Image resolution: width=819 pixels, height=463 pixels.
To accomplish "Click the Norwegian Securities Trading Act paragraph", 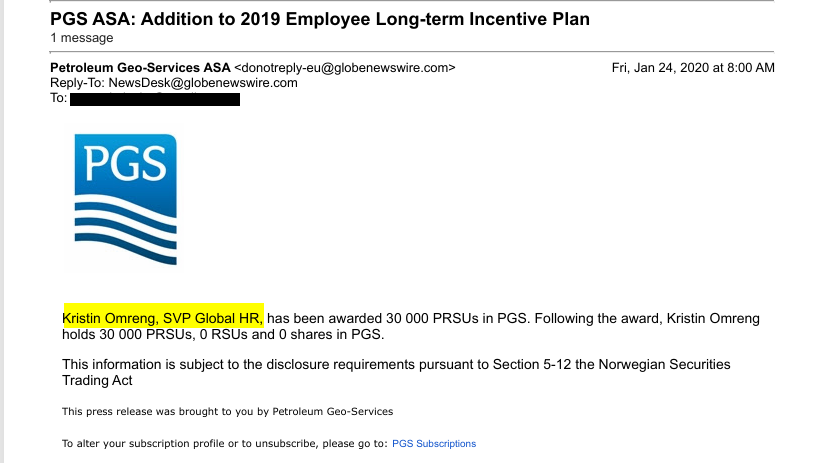I will point(396,372).
